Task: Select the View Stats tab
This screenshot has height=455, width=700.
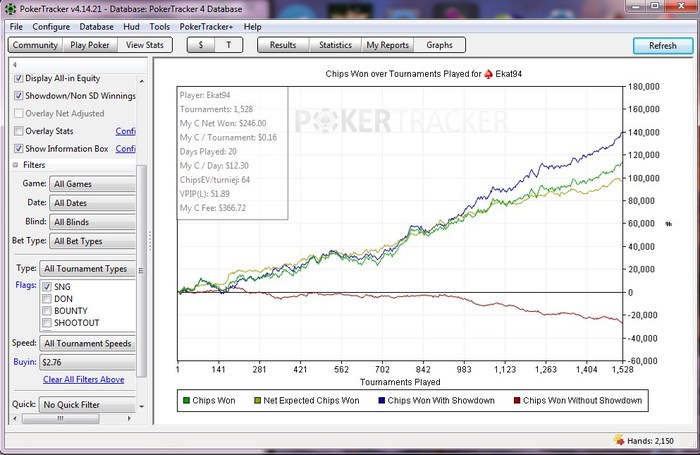Action: (x=145, y=45)
